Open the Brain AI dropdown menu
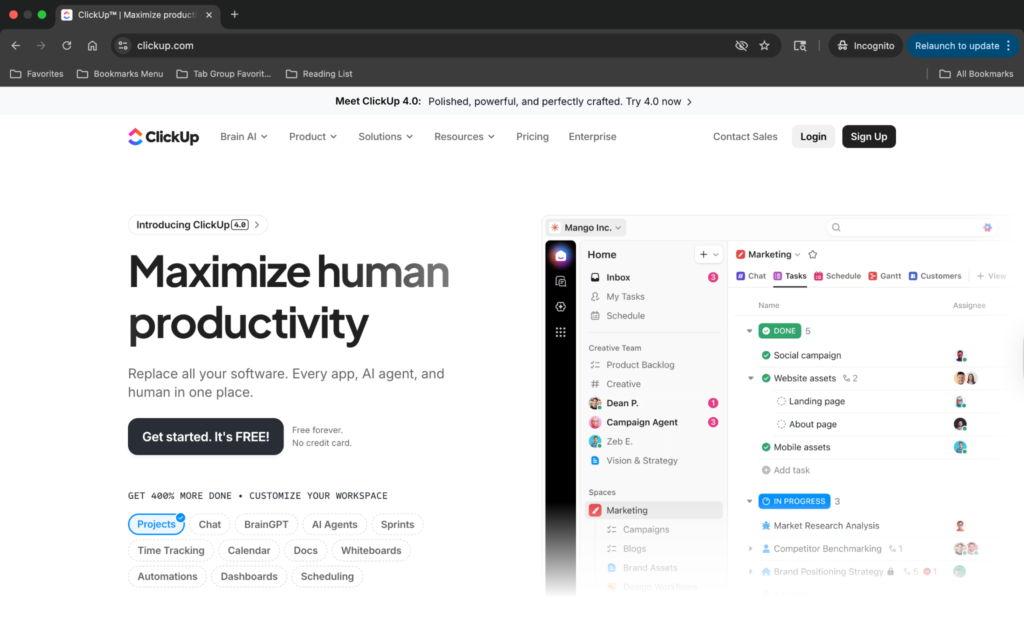Viewport: 1024px width, 640px height. [x=244, y=136]
